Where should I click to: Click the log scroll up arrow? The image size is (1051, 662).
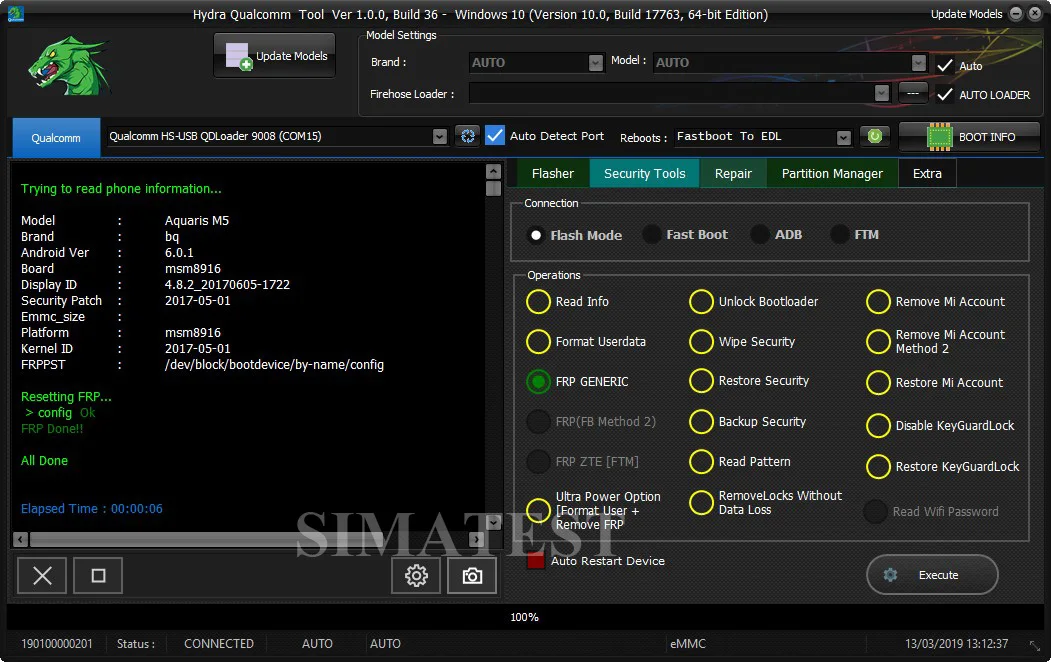click(x=493, y=171)
